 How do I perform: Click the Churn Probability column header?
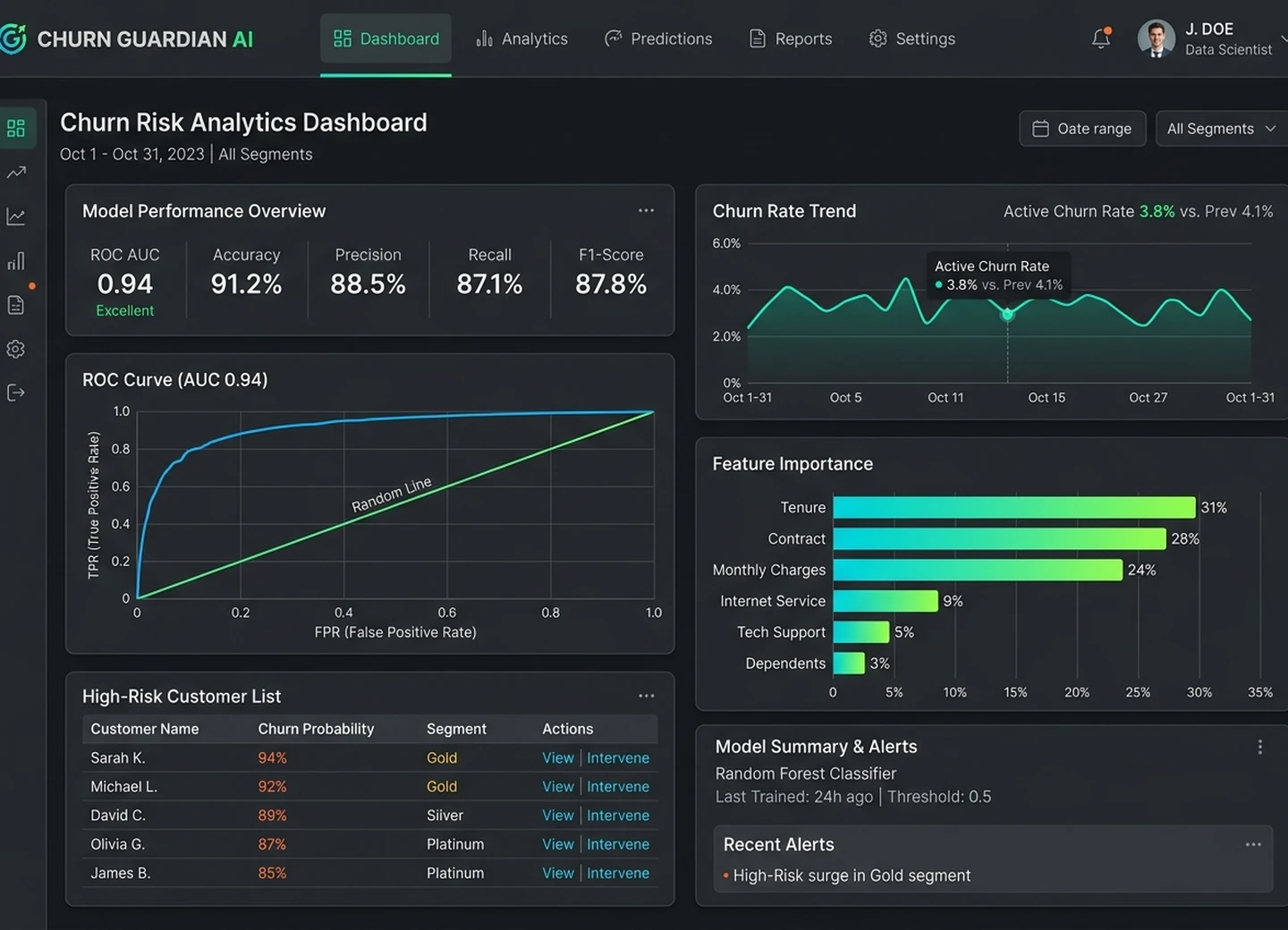316,729
